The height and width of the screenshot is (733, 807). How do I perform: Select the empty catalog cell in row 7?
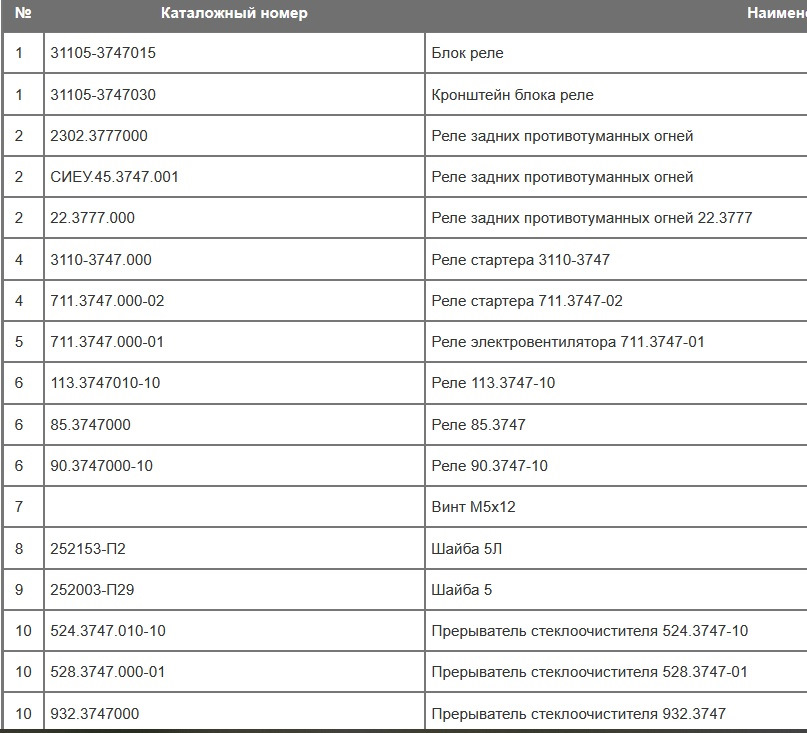click(x=234, y=507)
